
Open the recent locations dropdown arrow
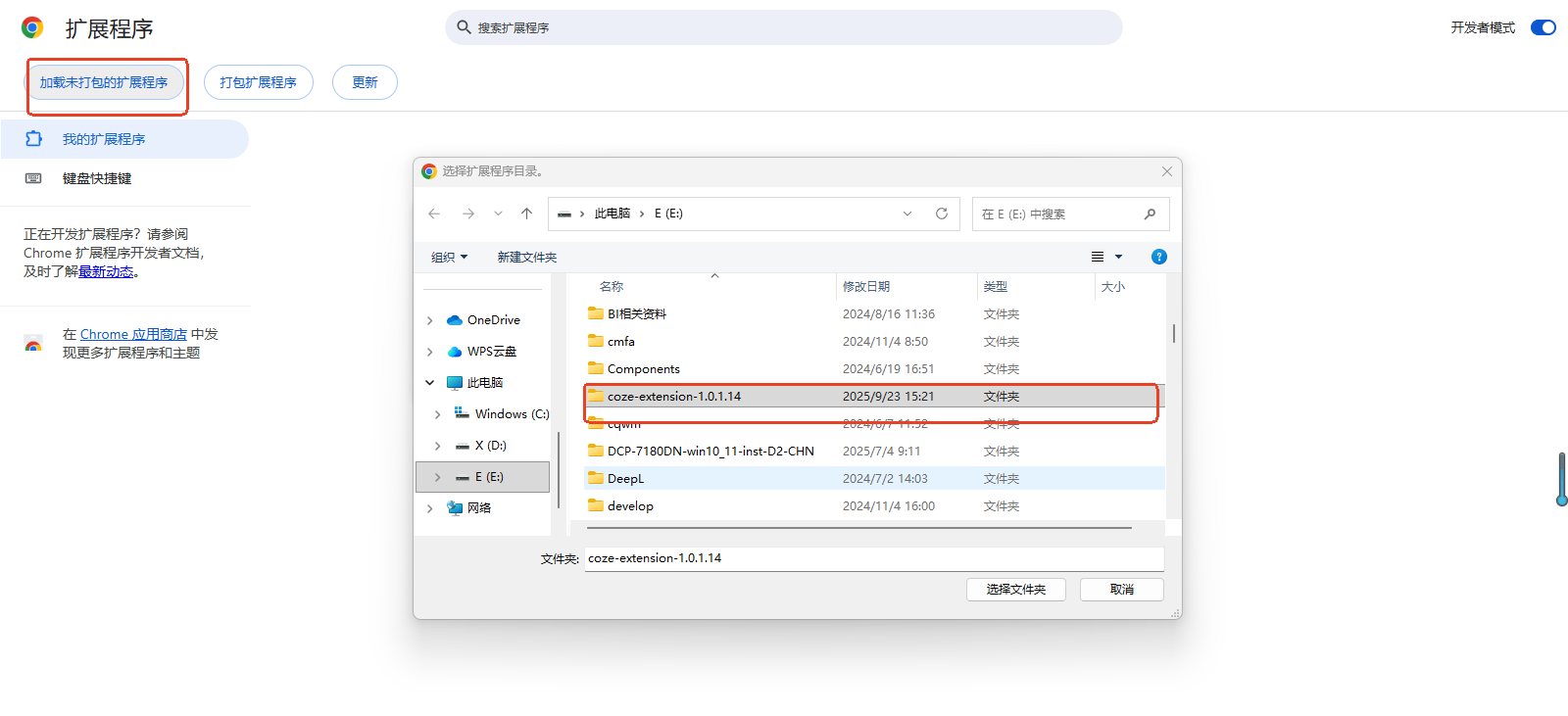498,214
